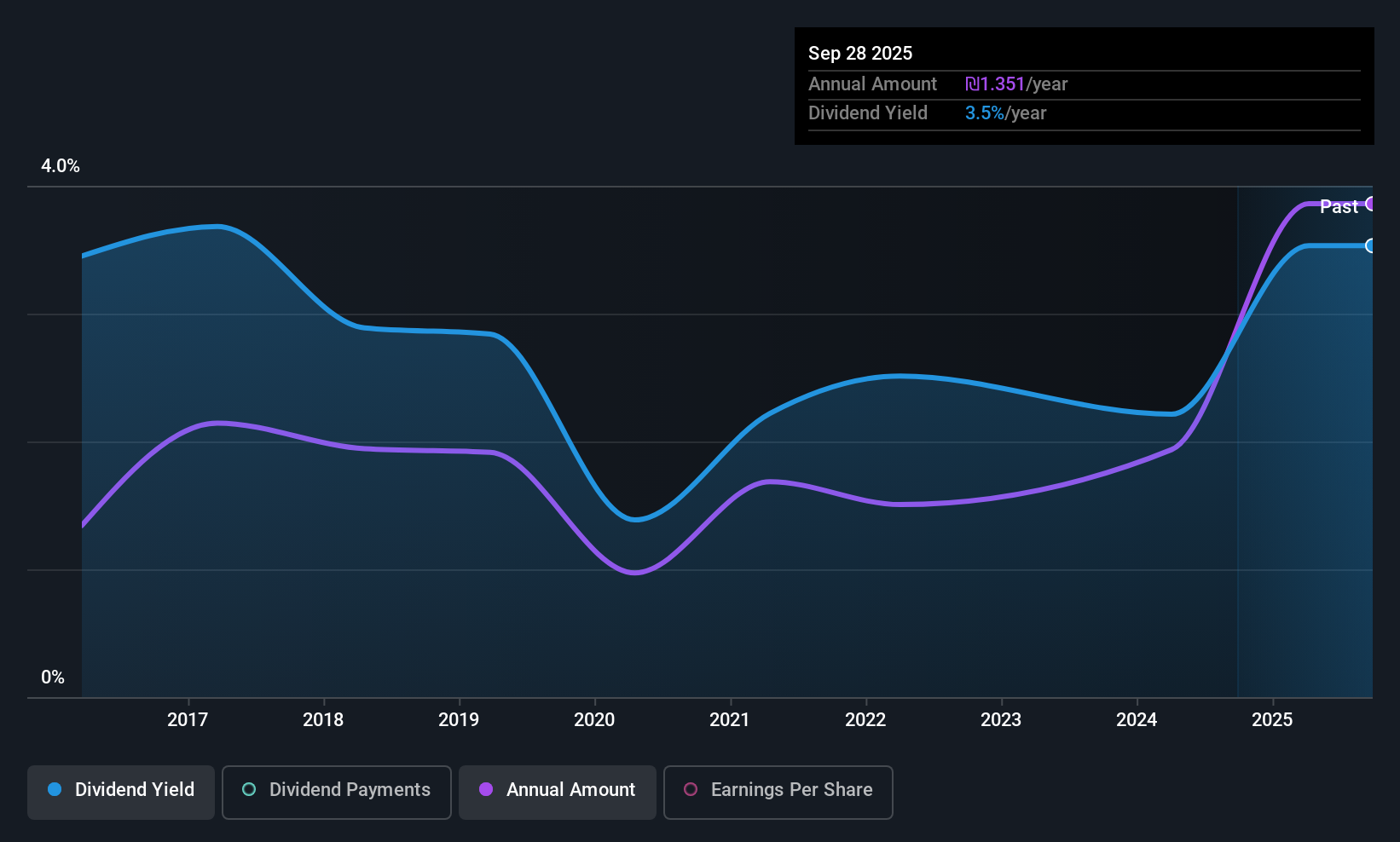Click the 3.5%/year dividend yield value
The height and width of the screenshot is (842, 1400).
[1005, 113]
